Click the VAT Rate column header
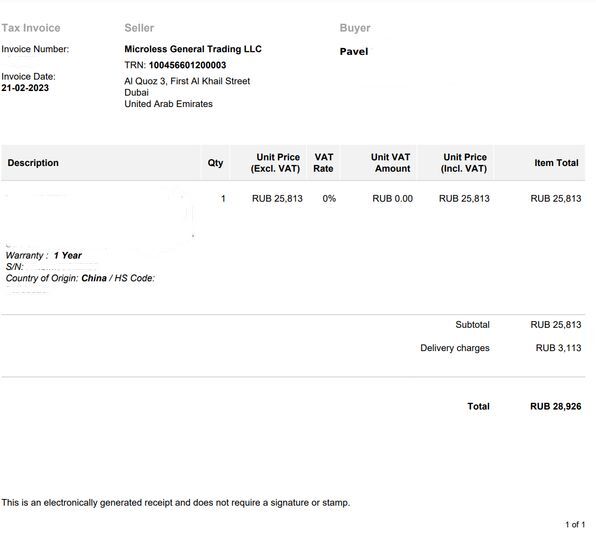 click(x=323, y=163)
